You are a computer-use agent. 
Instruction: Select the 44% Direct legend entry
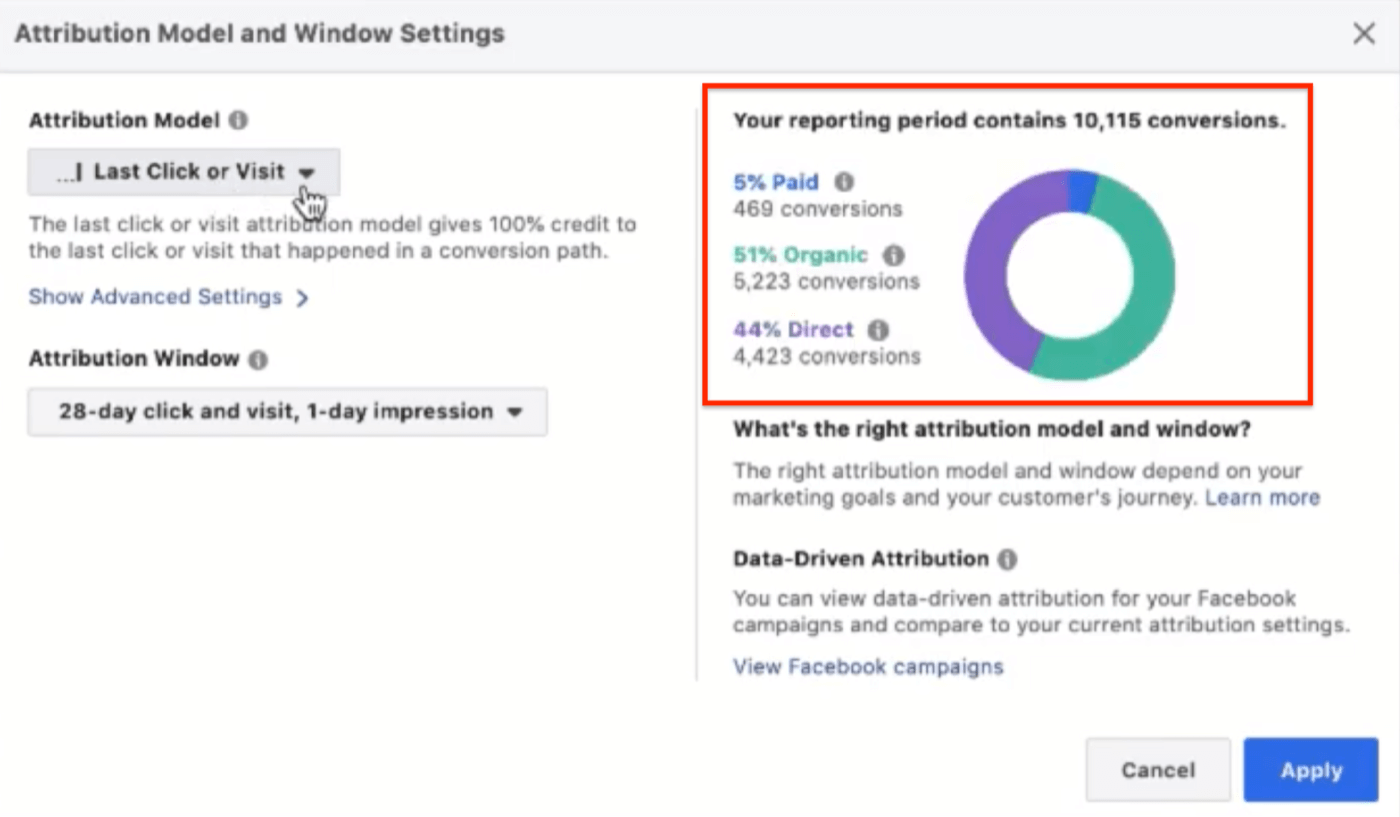pyautogui.click(x=793, y=330)
